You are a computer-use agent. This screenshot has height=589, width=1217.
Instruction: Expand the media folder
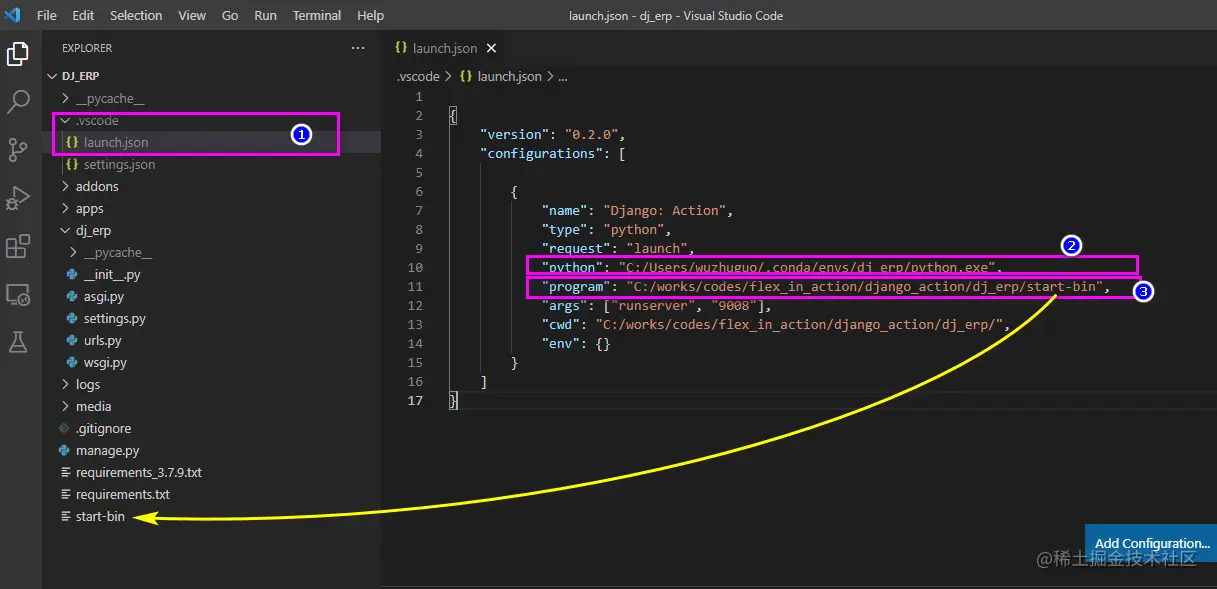click(93, 406)
